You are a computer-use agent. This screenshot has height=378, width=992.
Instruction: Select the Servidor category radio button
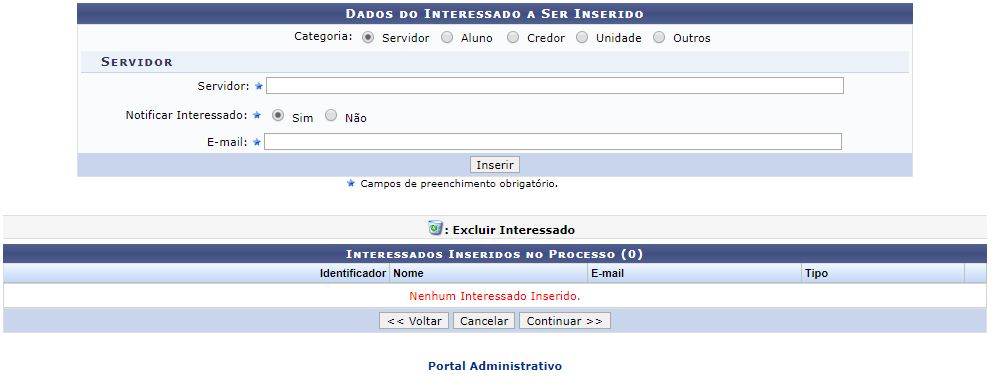(x=368, y=37)
